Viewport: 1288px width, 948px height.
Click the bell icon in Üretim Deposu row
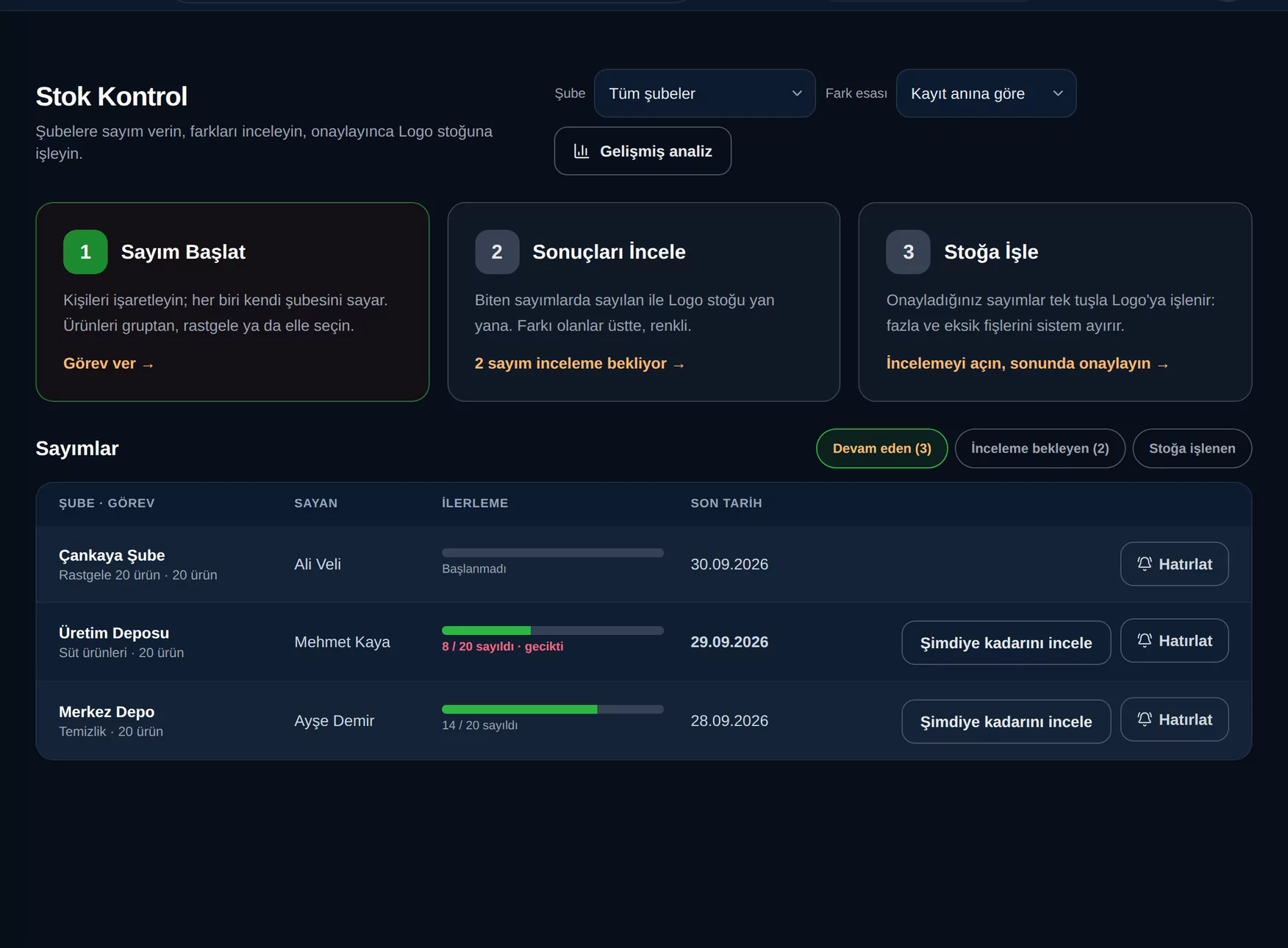[x=1145, y=640]
